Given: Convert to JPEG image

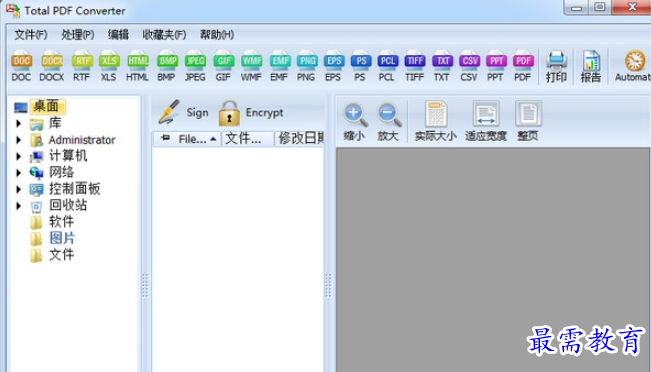Looking at the screenshot, I should (195, 66).
